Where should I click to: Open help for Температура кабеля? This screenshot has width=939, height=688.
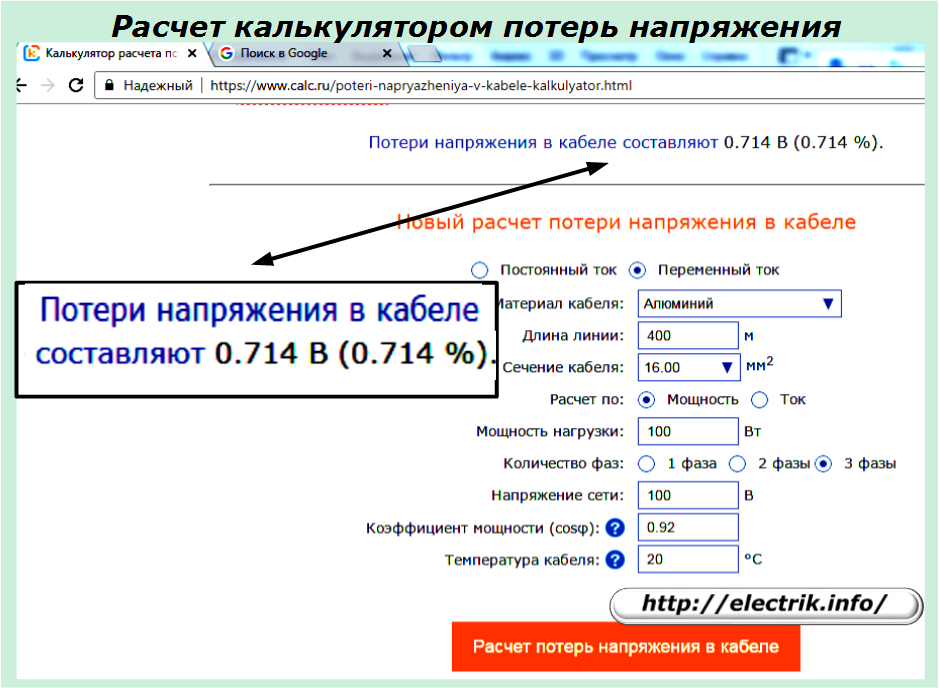[x=614, y=559]
